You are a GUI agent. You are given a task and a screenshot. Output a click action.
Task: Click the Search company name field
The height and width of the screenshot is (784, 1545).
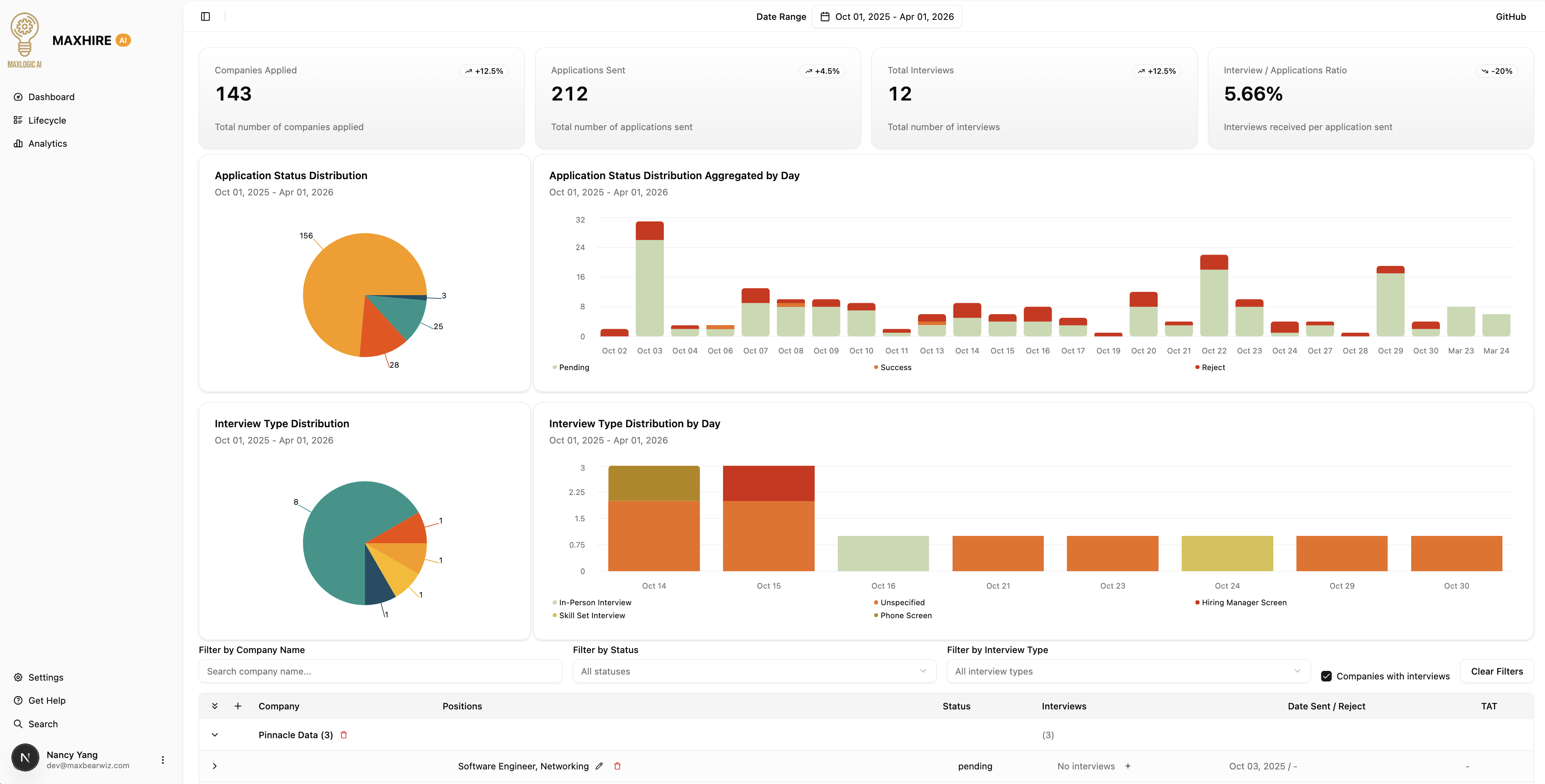380,671
